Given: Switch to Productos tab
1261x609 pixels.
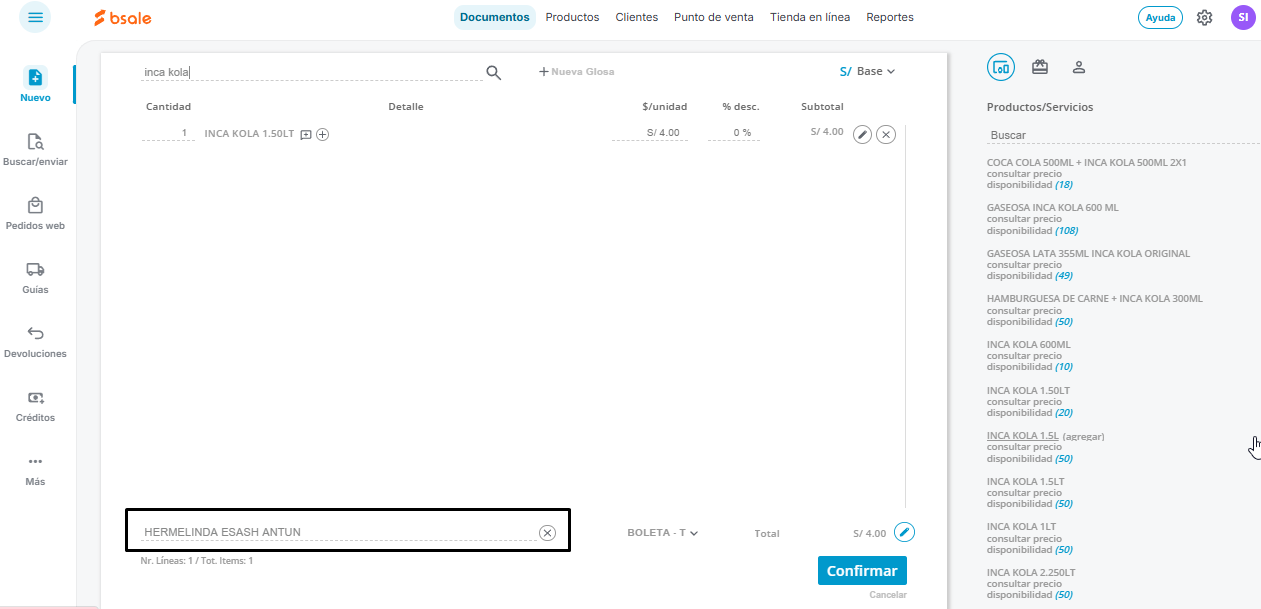Looking at the screenshot, I should (x=572, y=17).
